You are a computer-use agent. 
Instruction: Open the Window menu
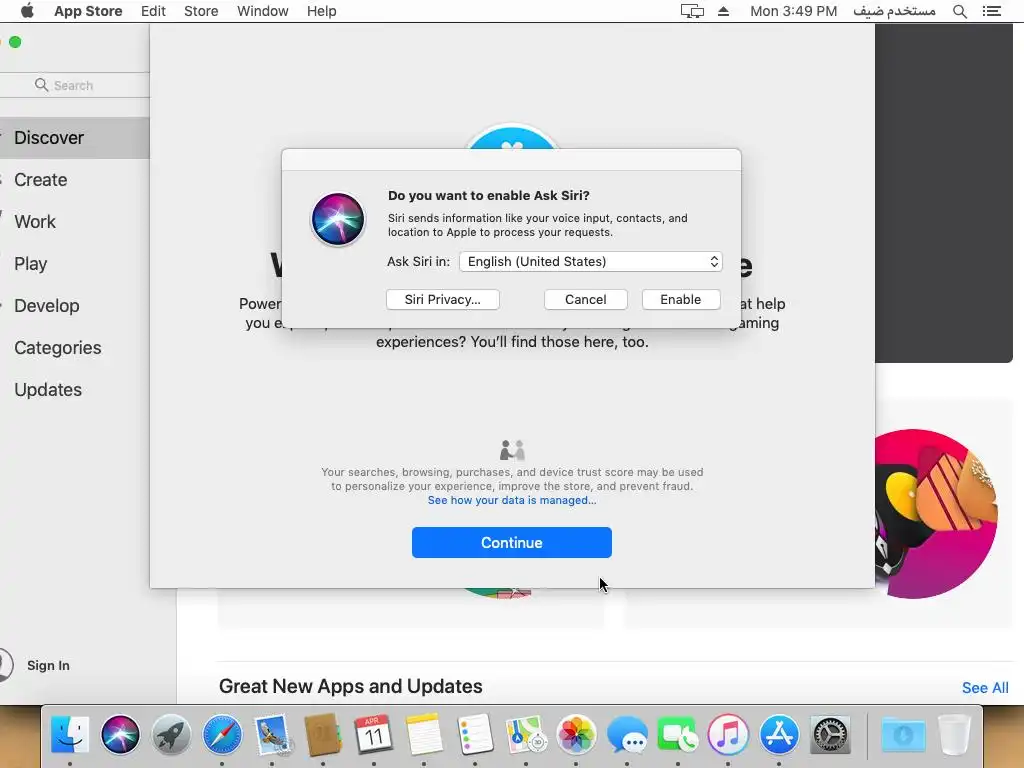(263, 11)
